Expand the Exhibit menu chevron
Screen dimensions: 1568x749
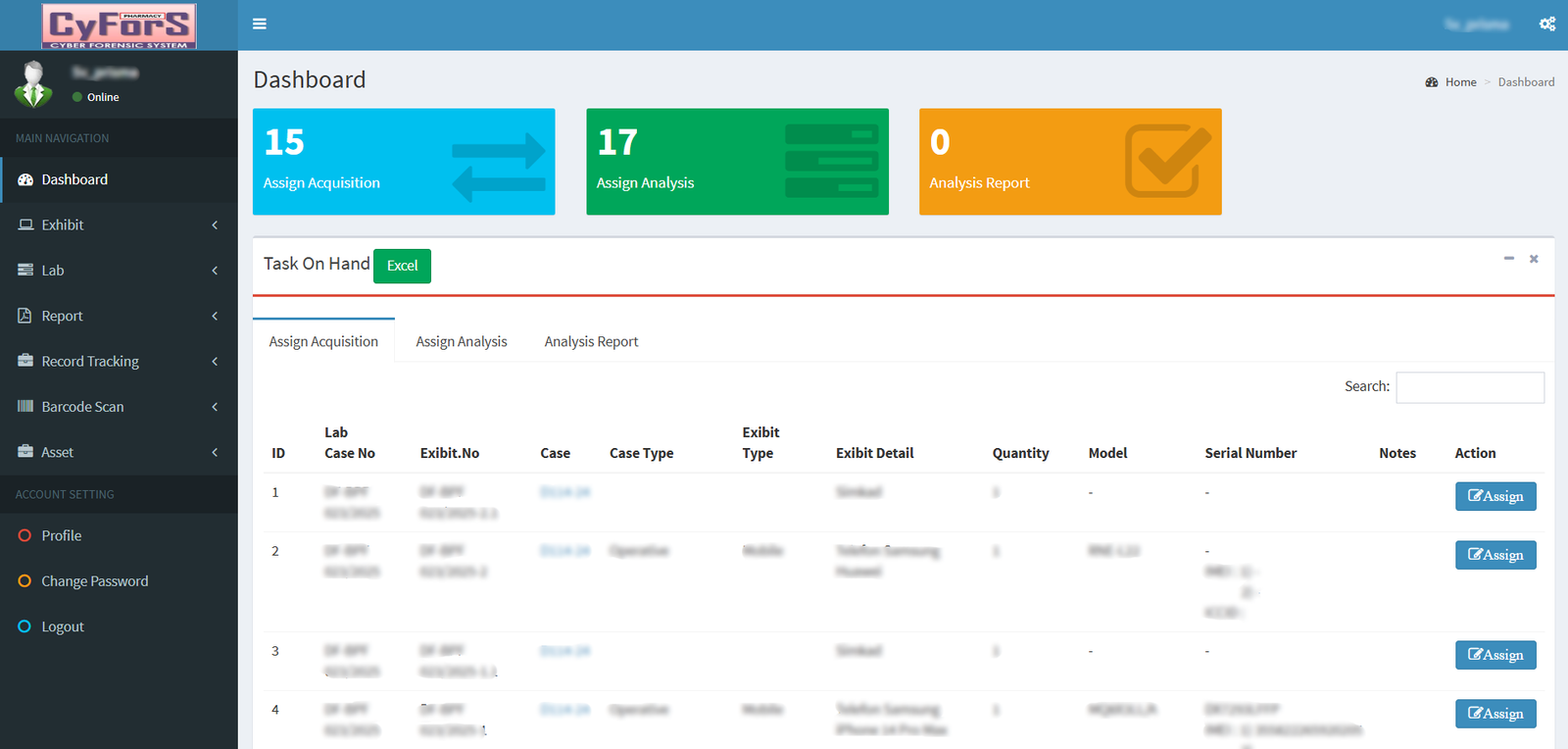[215, 225]
